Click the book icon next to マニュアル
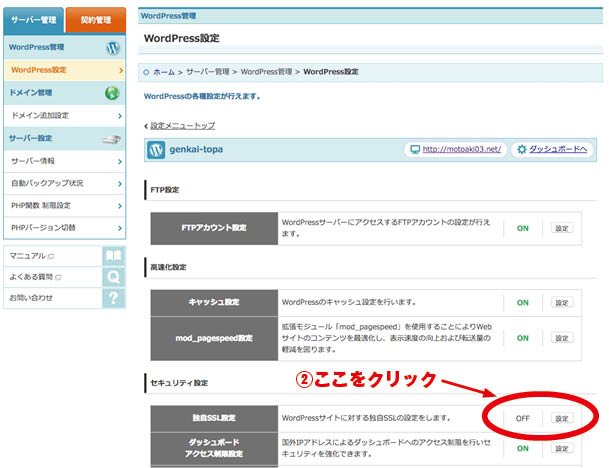The height and width of the screenshot is (468, 609). (x=114, y=256)
